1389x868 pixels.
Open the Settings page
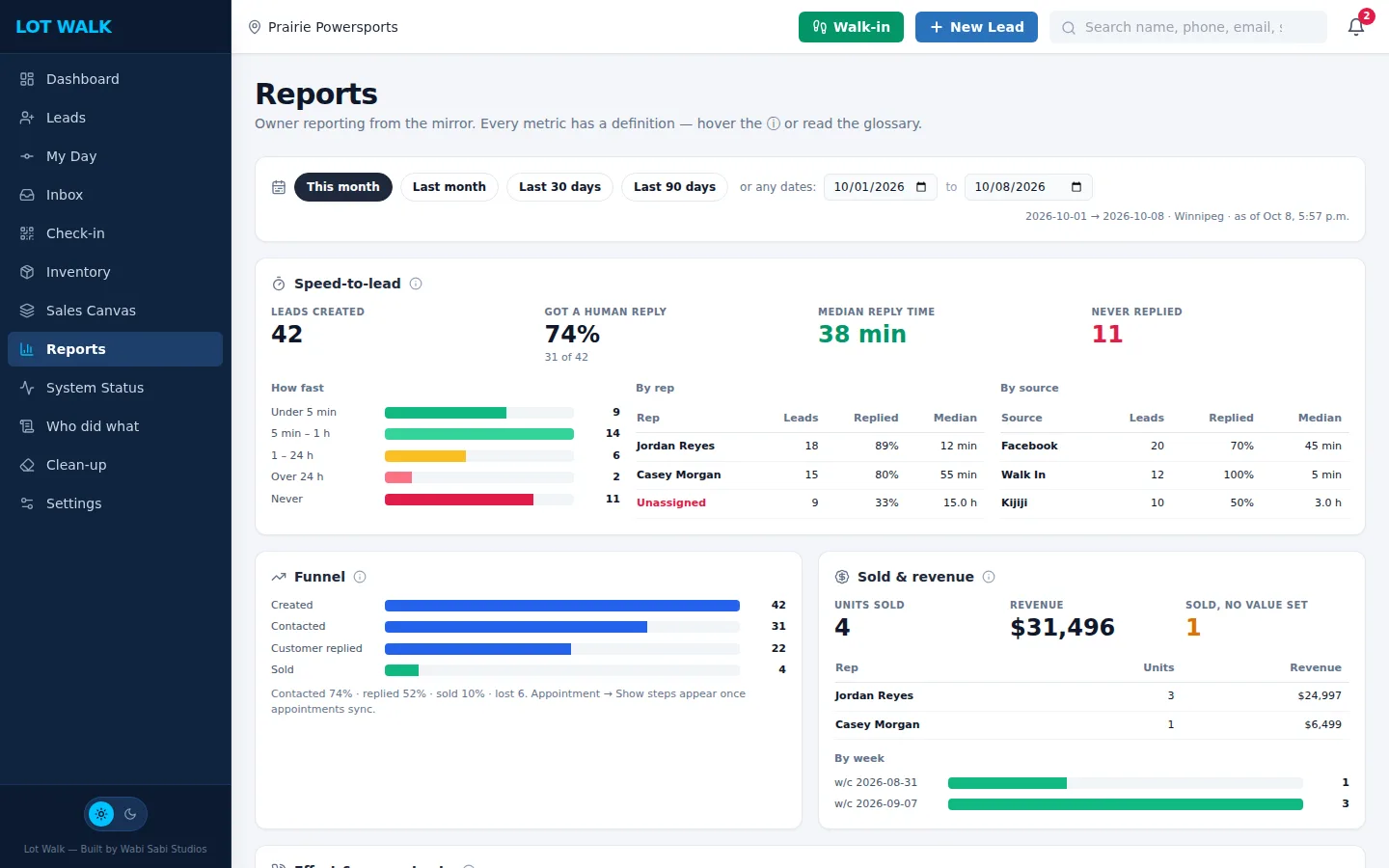pyautogui.click(x=115, y=503)
